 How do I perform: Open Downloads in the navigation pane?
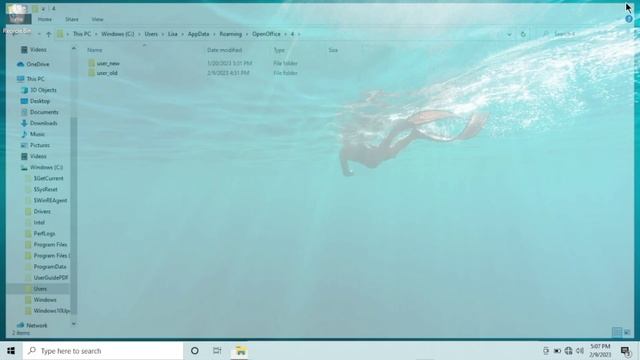43,123
